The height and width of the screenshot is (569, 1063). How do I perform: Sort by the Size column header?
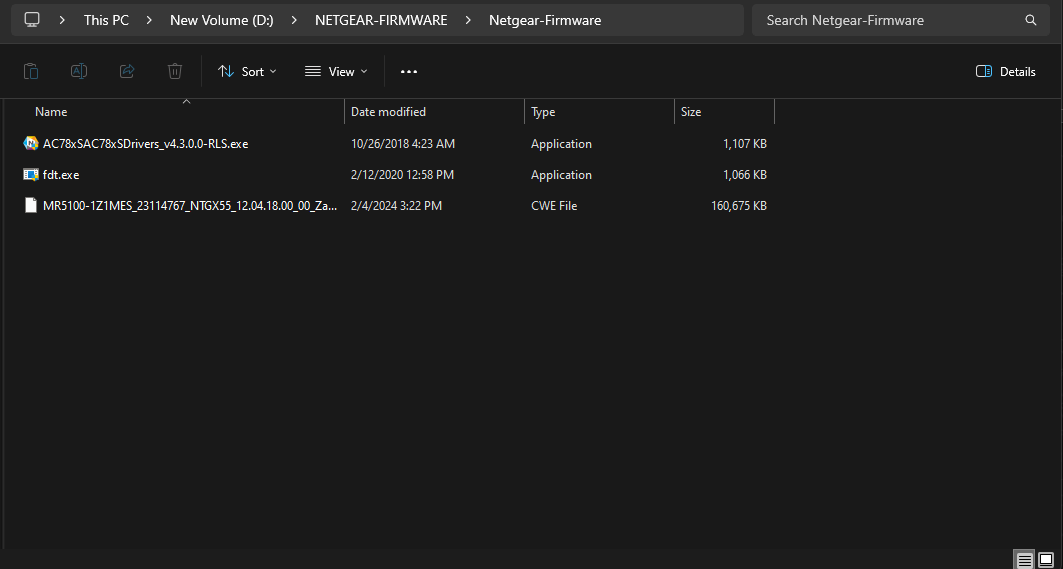click(x=691, y=112)
